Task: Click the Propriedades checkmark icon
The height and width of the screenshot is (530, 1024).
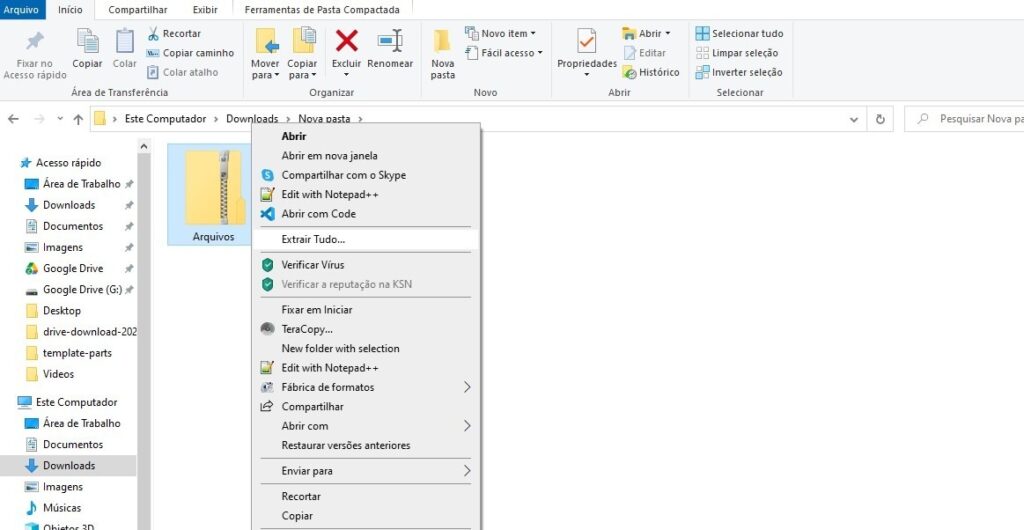Action: point(586,40)
